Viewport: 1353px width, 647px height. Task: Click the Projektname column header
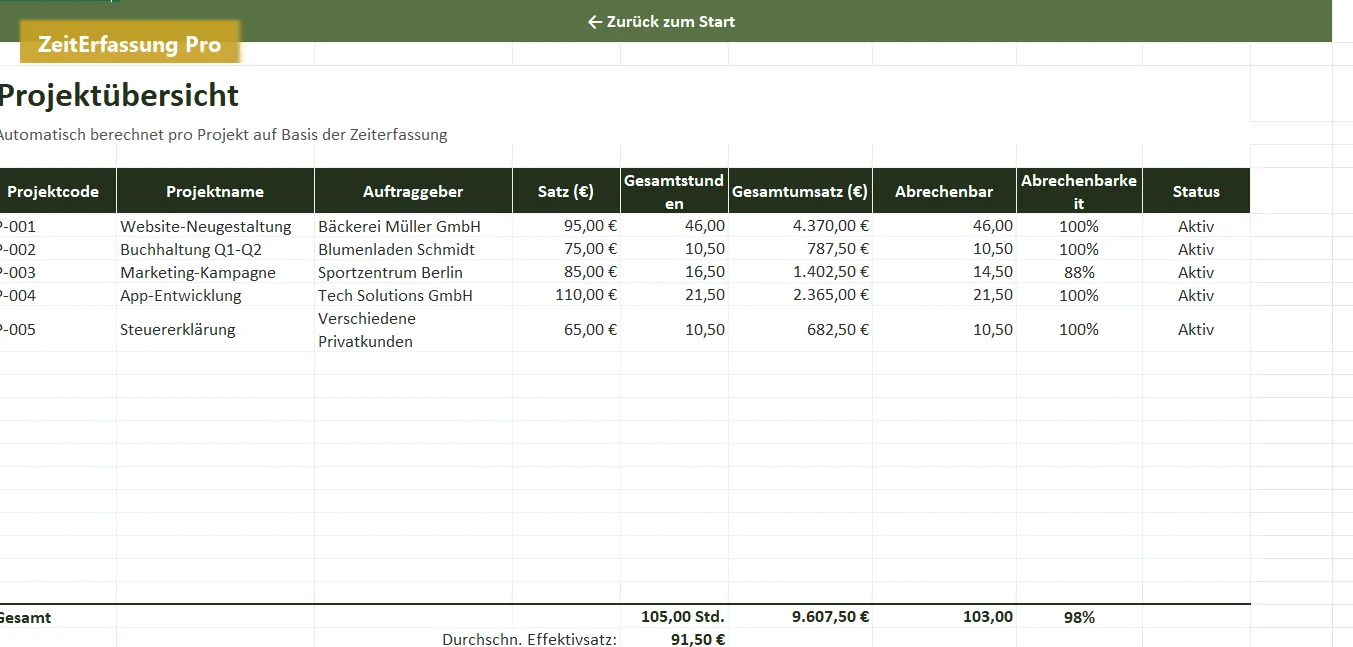pos(215,191)
